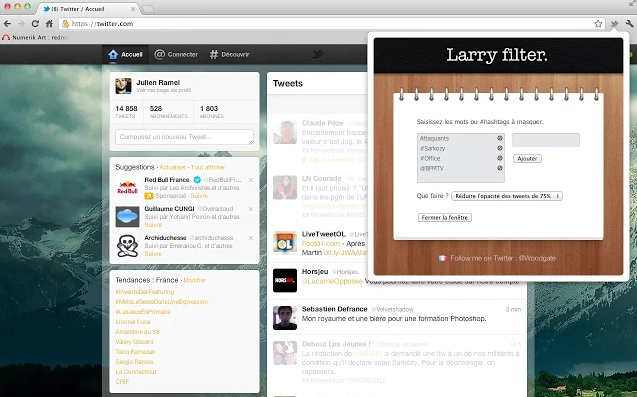Screen dimensions: 637x397
Task: Click Sebastien Defrance's avatar
Action: coord(285,318)
